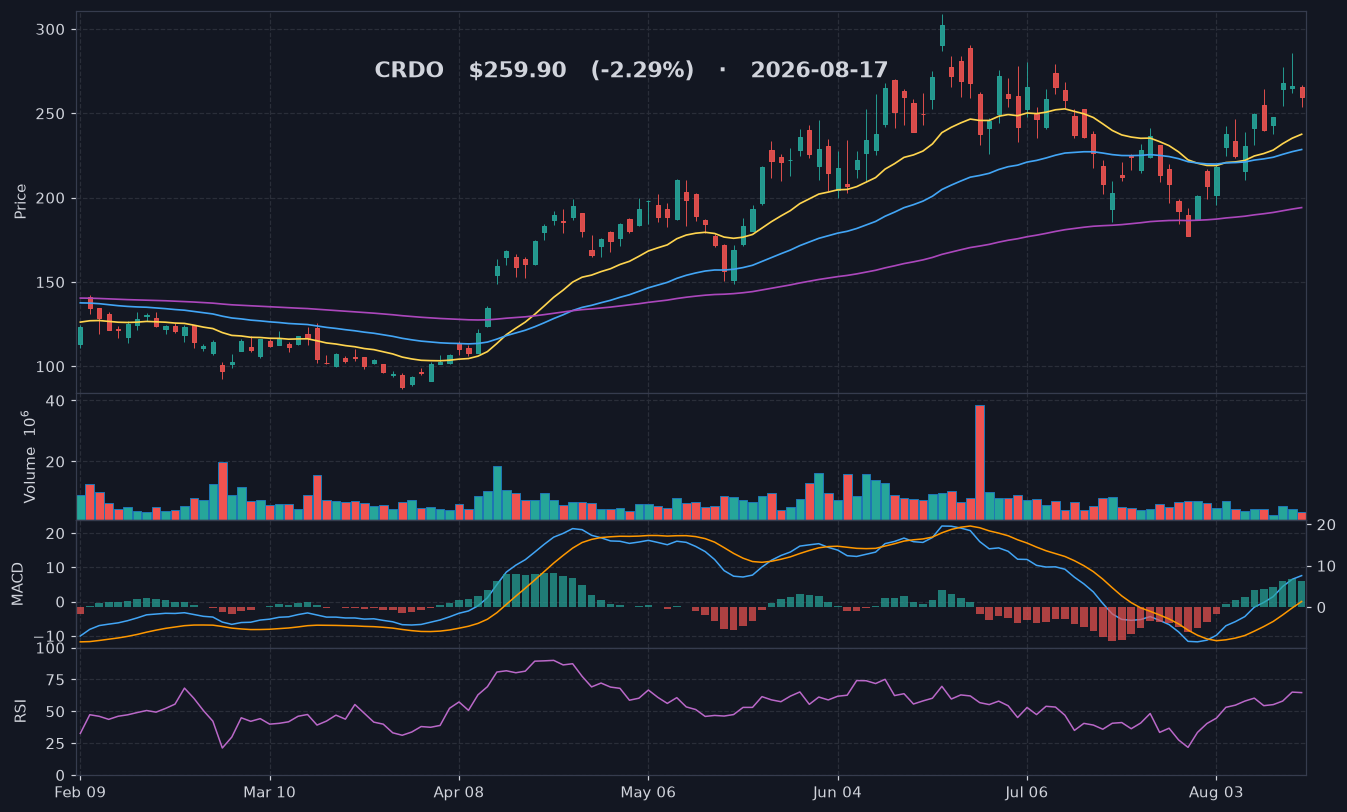The image size is (1347, 812).
Task: Click the Price axis label
Action: tap(21, 201)
